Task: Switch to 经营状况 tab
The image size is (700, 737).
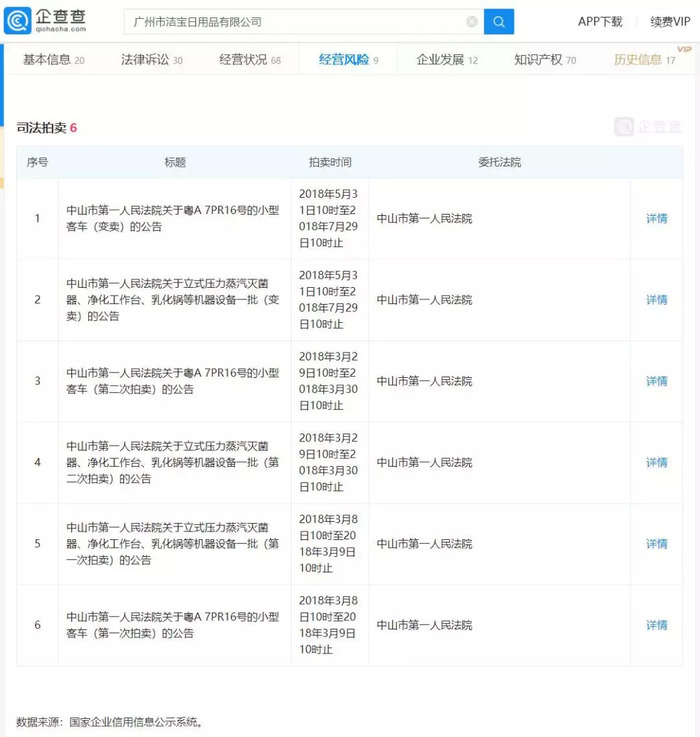Action: [x=250, y=60]
